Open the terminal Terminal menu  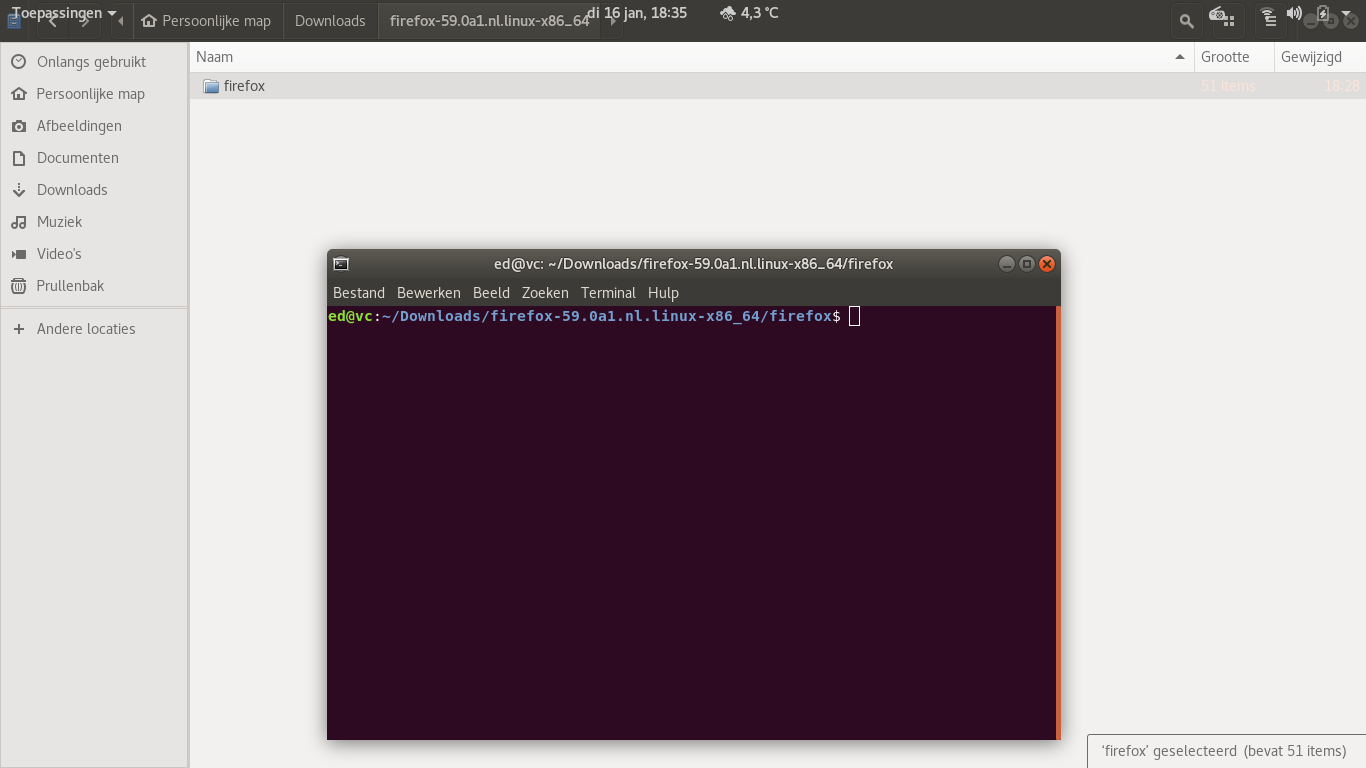pos(608,293)
